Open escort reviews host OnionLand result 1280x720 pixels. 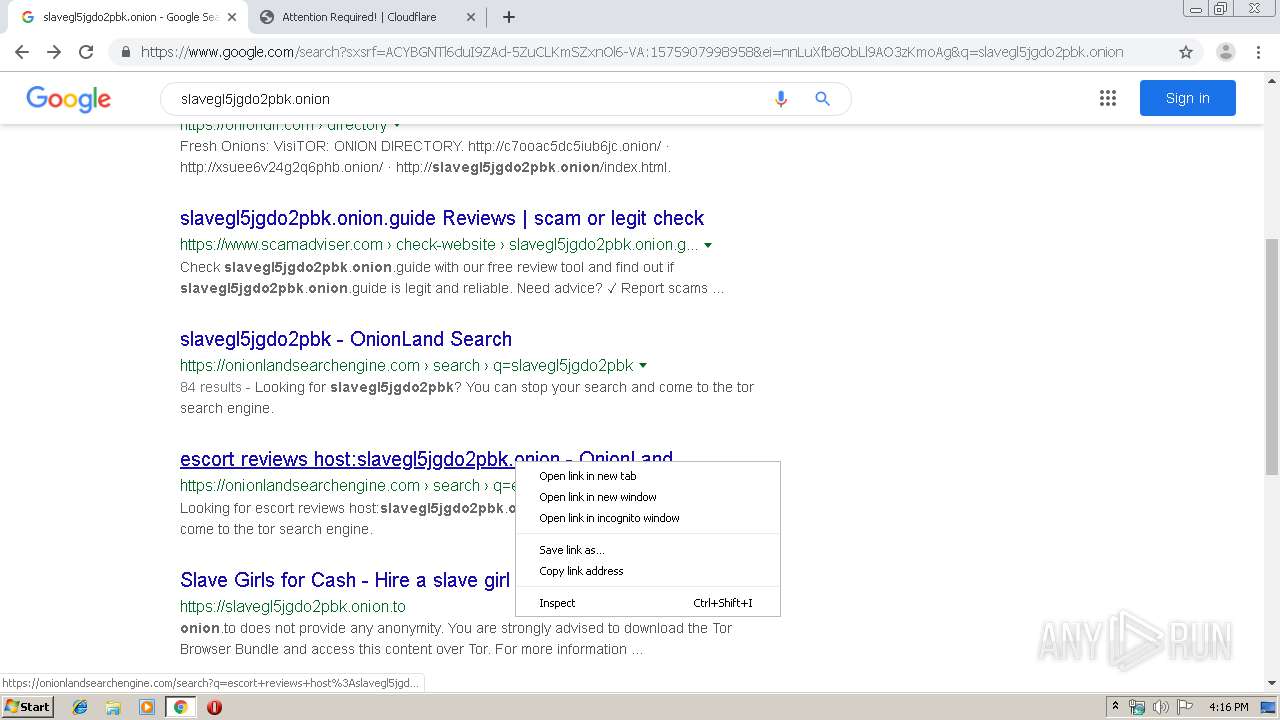coord(347,459)
